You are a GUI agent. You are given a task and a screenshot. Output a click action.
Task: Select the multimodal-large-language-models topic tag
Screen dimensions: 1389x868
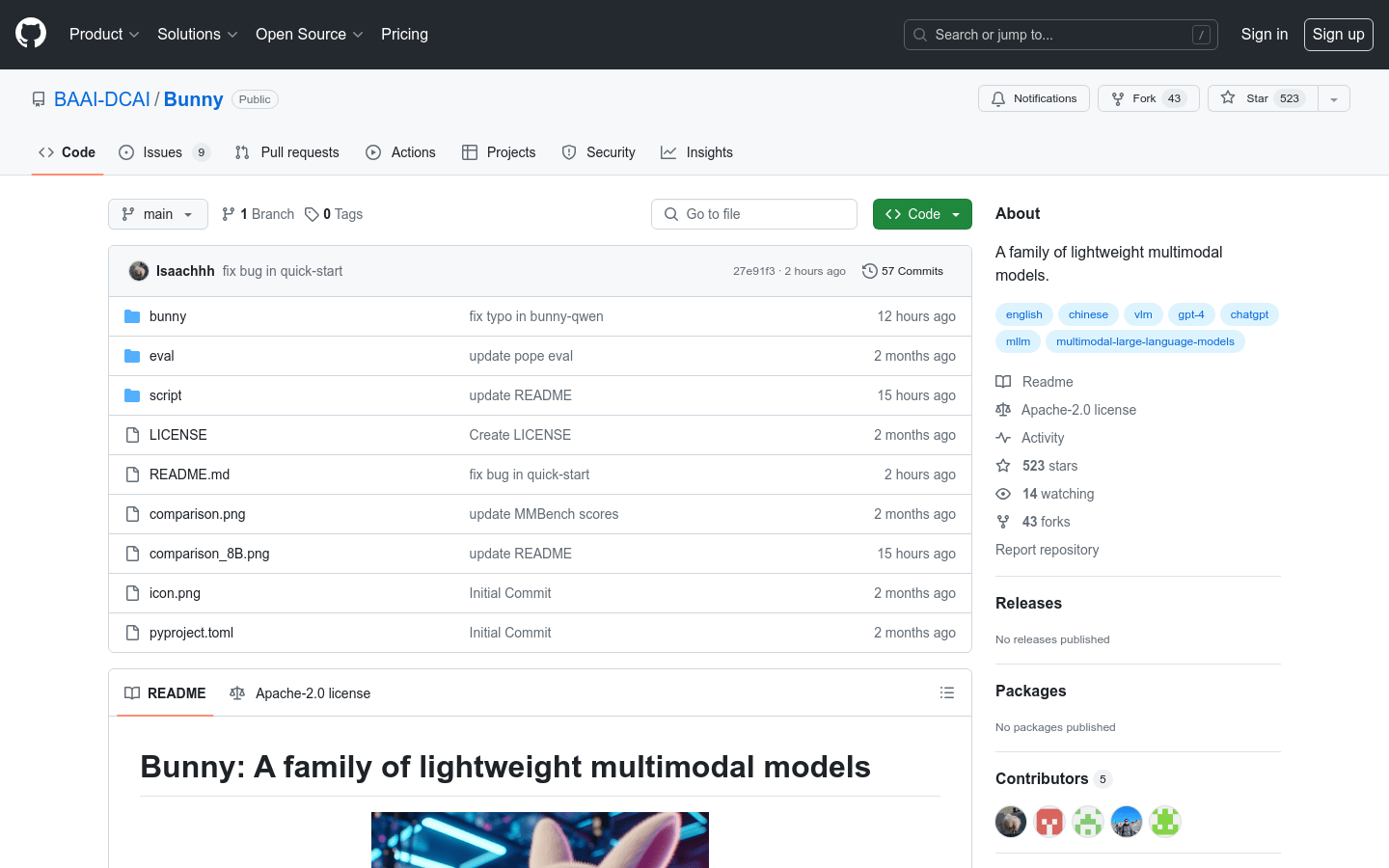click(1145, 341)
